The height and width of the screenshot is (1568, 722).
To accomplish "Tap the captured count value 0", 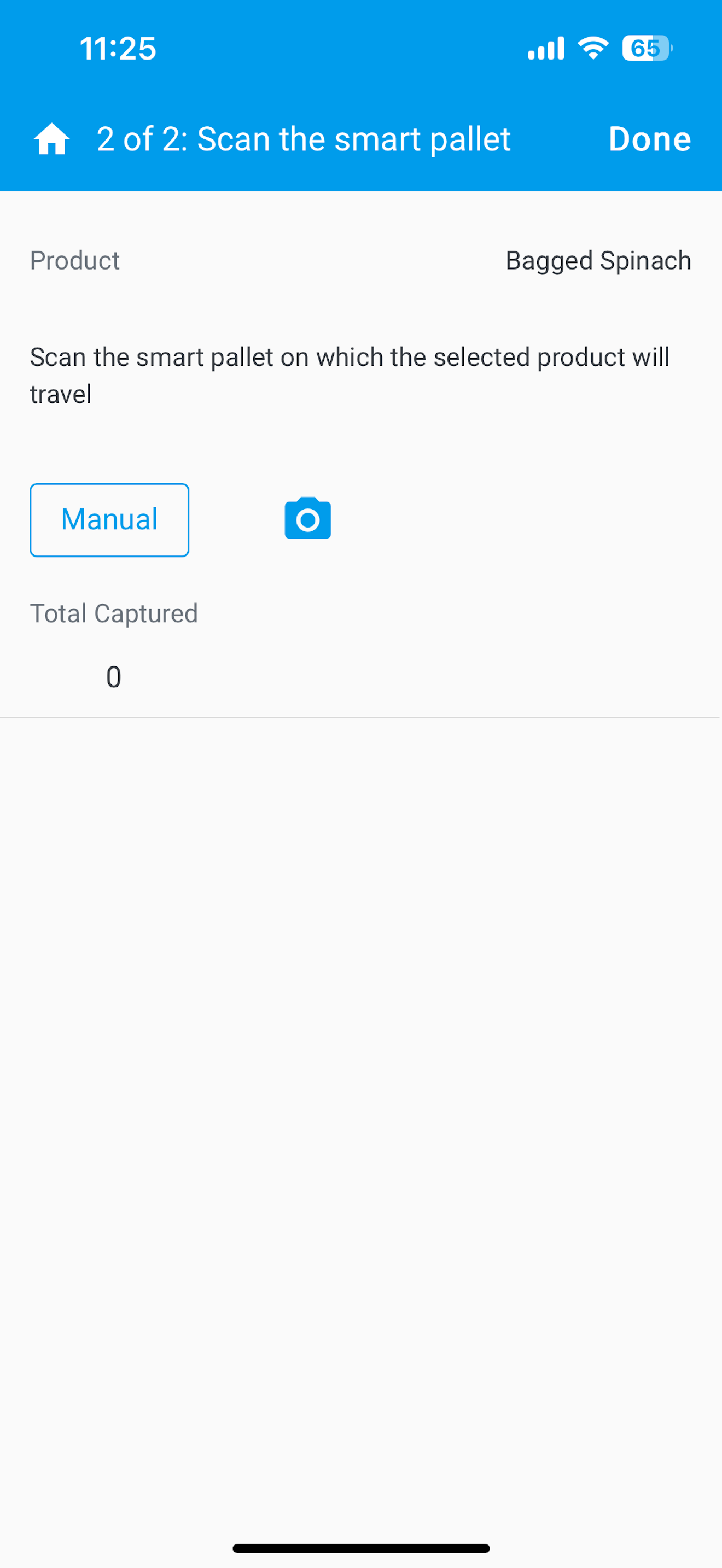I will [114, 677].
